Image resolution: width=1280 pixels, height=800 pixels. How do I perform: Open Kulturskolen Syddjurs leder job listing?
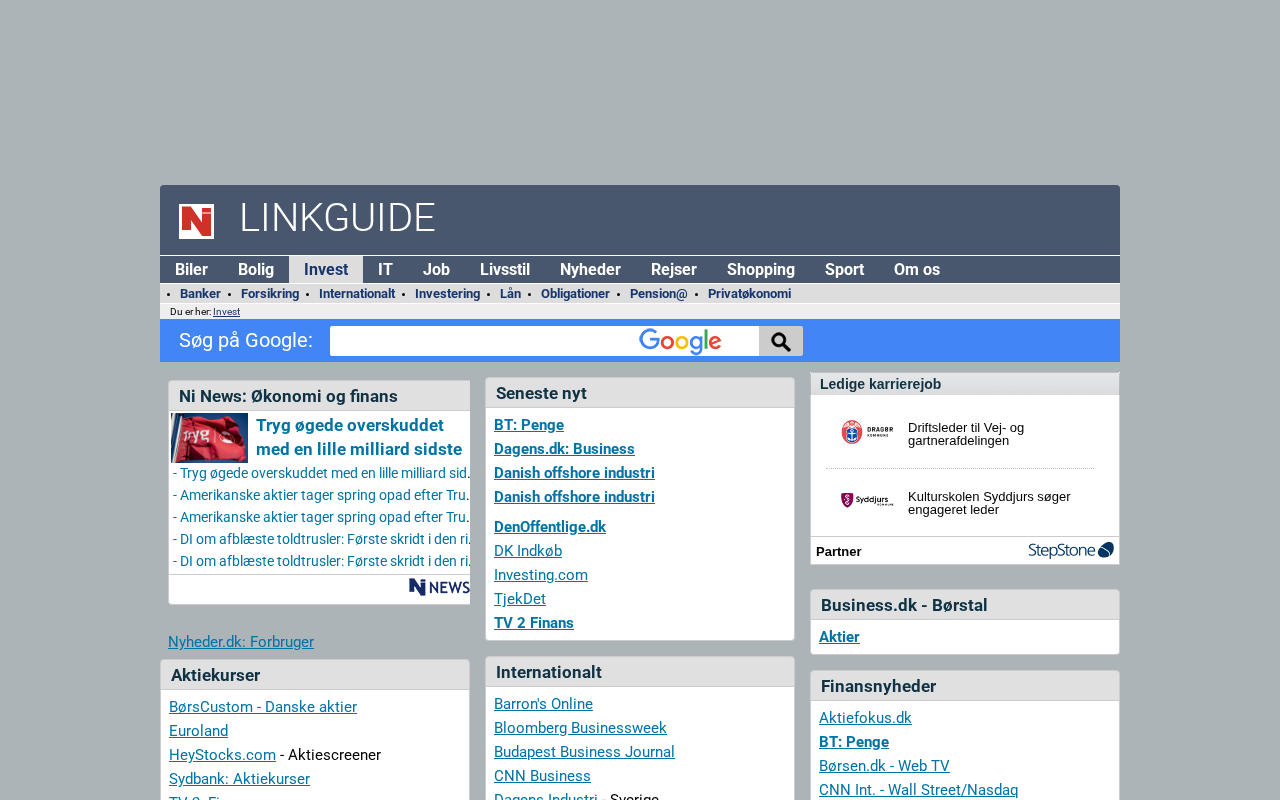[x=989, y=503]
